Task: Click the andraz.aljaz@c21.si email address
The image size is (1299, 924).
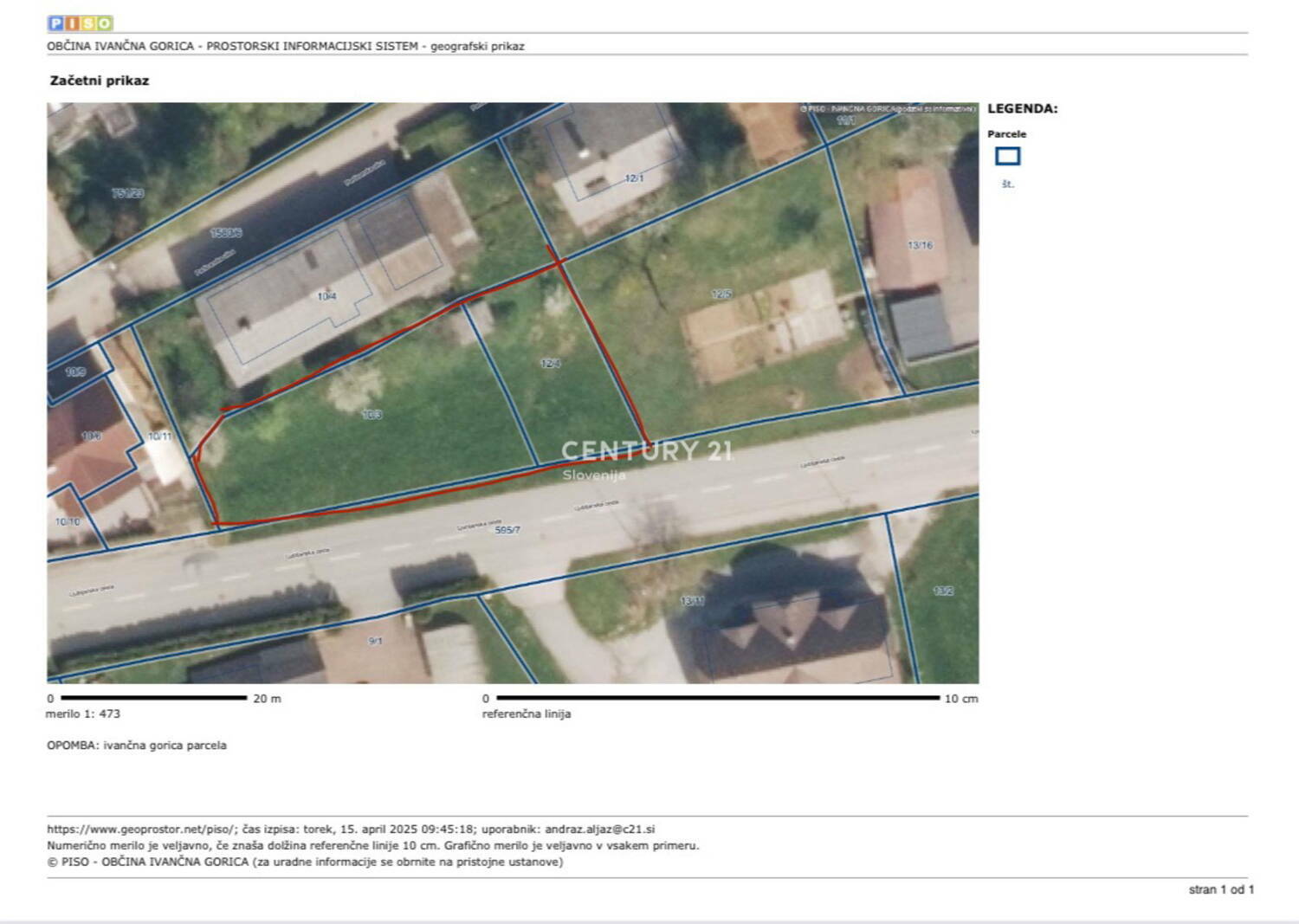Action: pos(600,830)
